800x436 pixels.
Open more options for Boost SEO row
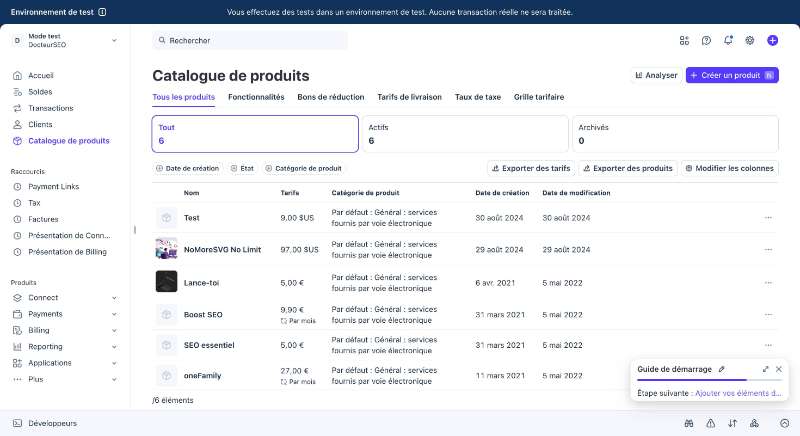768,315
